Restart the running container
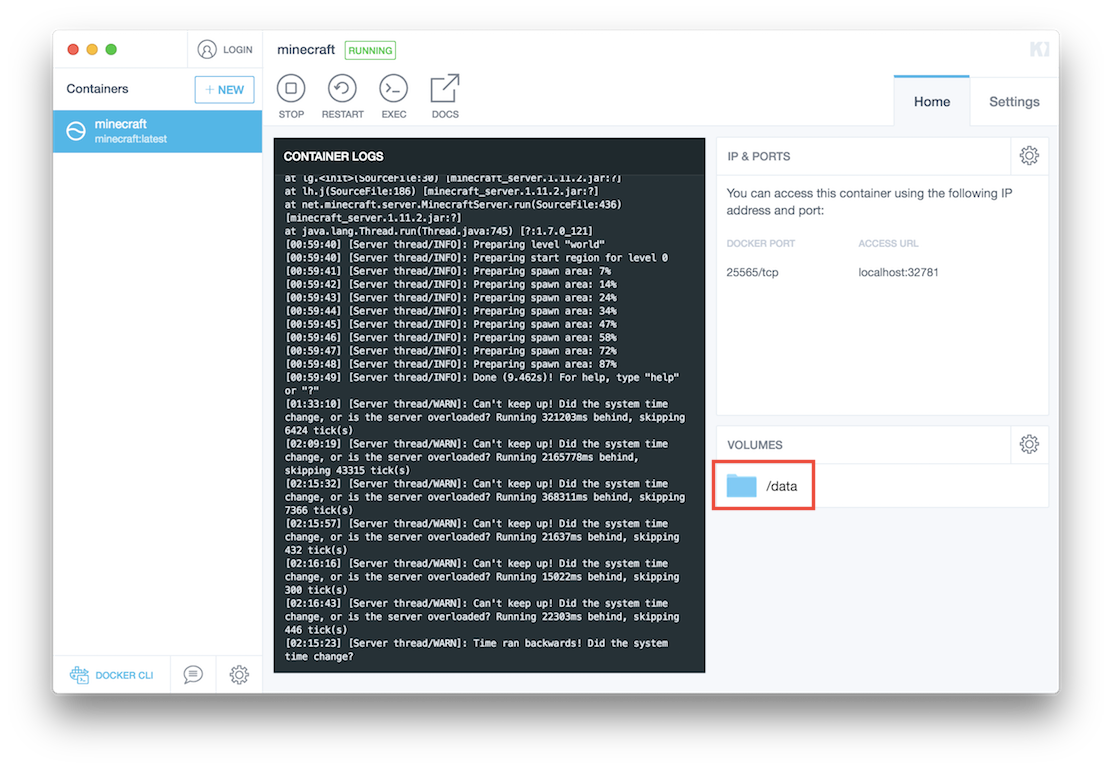 coord(342,89)
